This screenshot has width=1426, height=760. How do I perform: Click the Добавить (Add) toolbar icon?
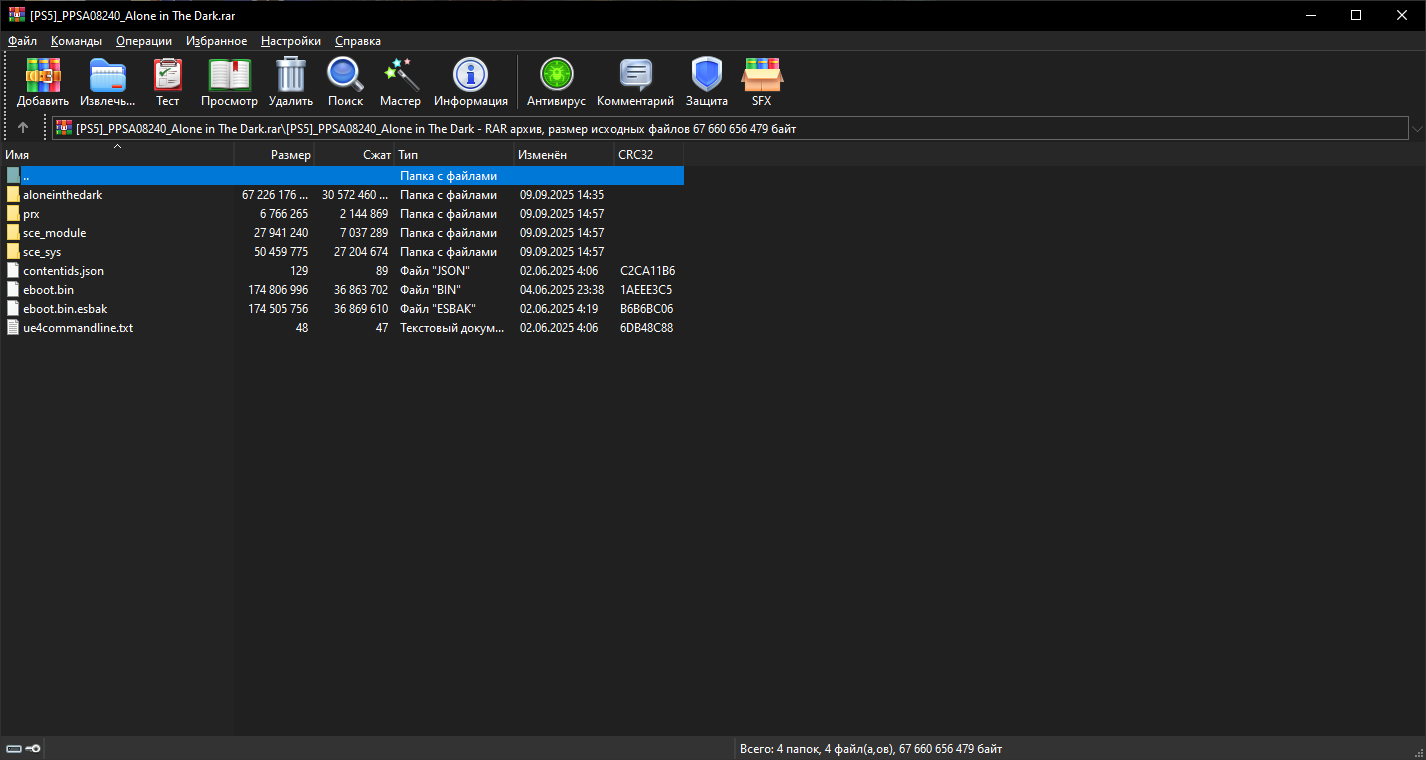43,74
